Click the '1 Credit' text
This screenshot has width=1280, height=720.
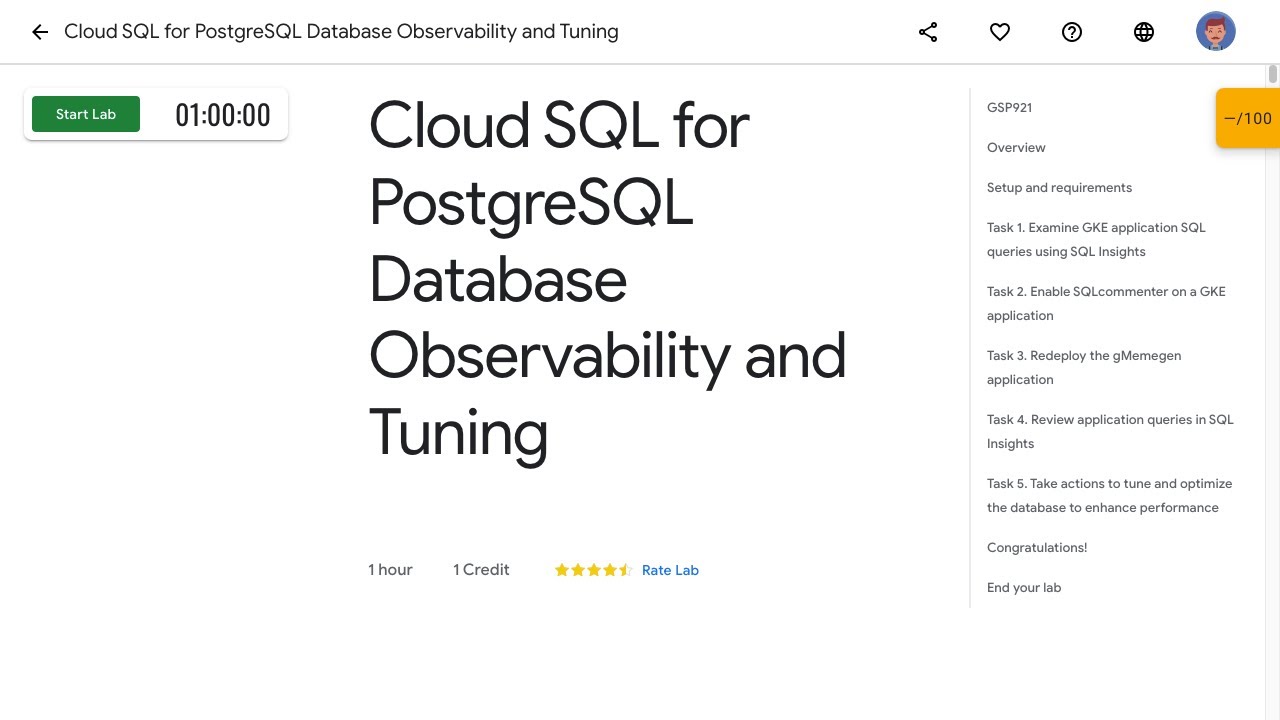[x=481, y=570]
